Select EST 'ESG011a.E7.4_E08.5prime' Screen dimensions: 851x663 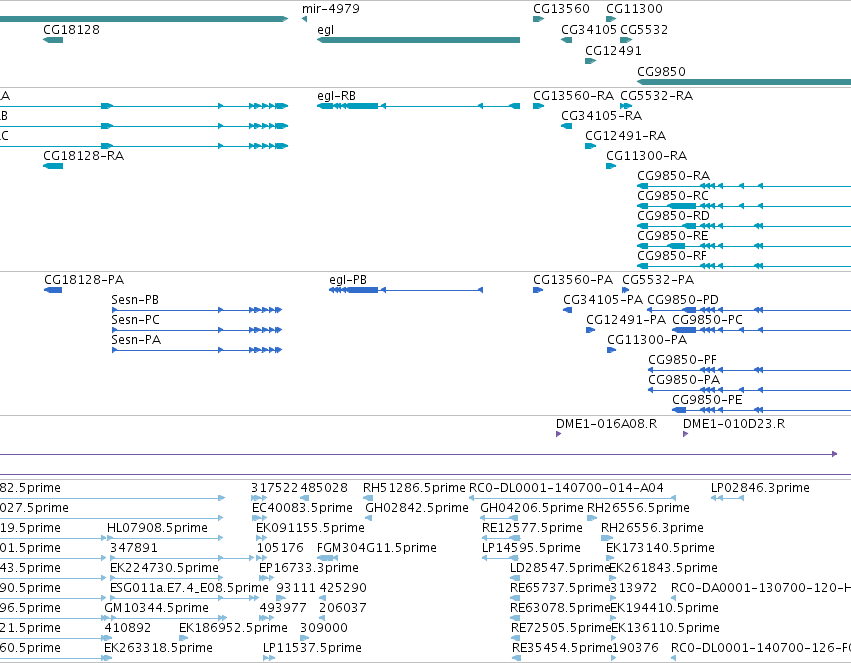189,589
